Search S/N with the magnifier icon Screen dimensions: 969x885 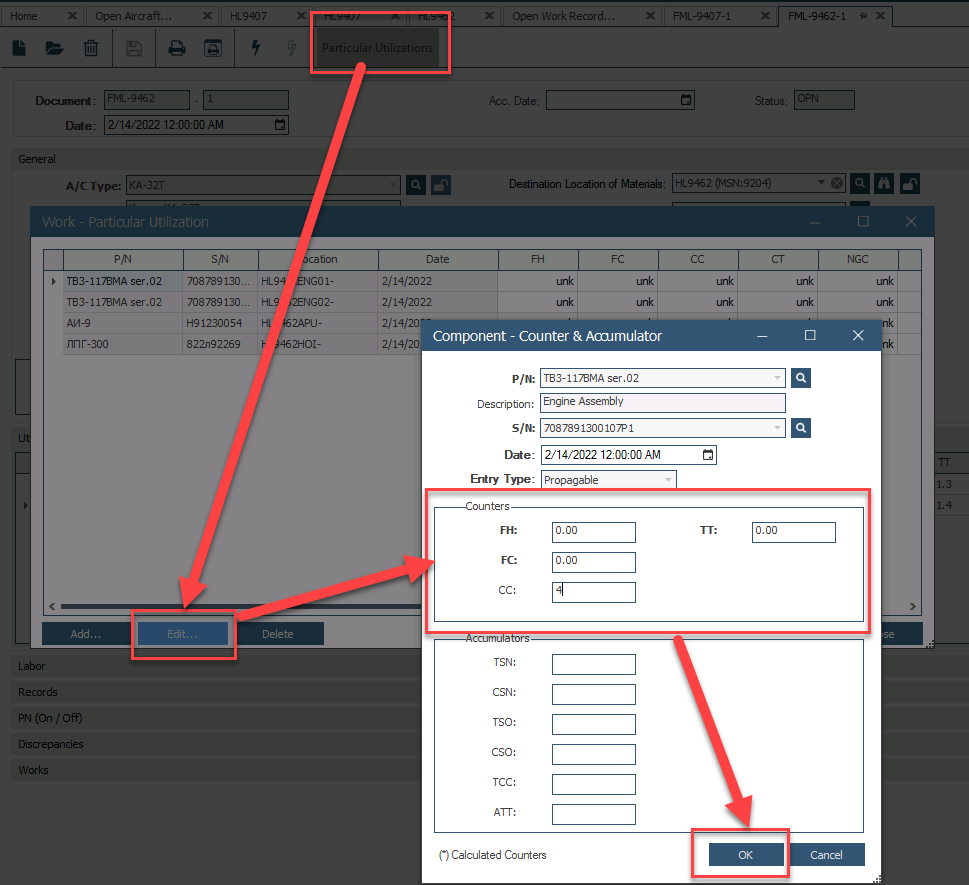[x=800, y=428]
